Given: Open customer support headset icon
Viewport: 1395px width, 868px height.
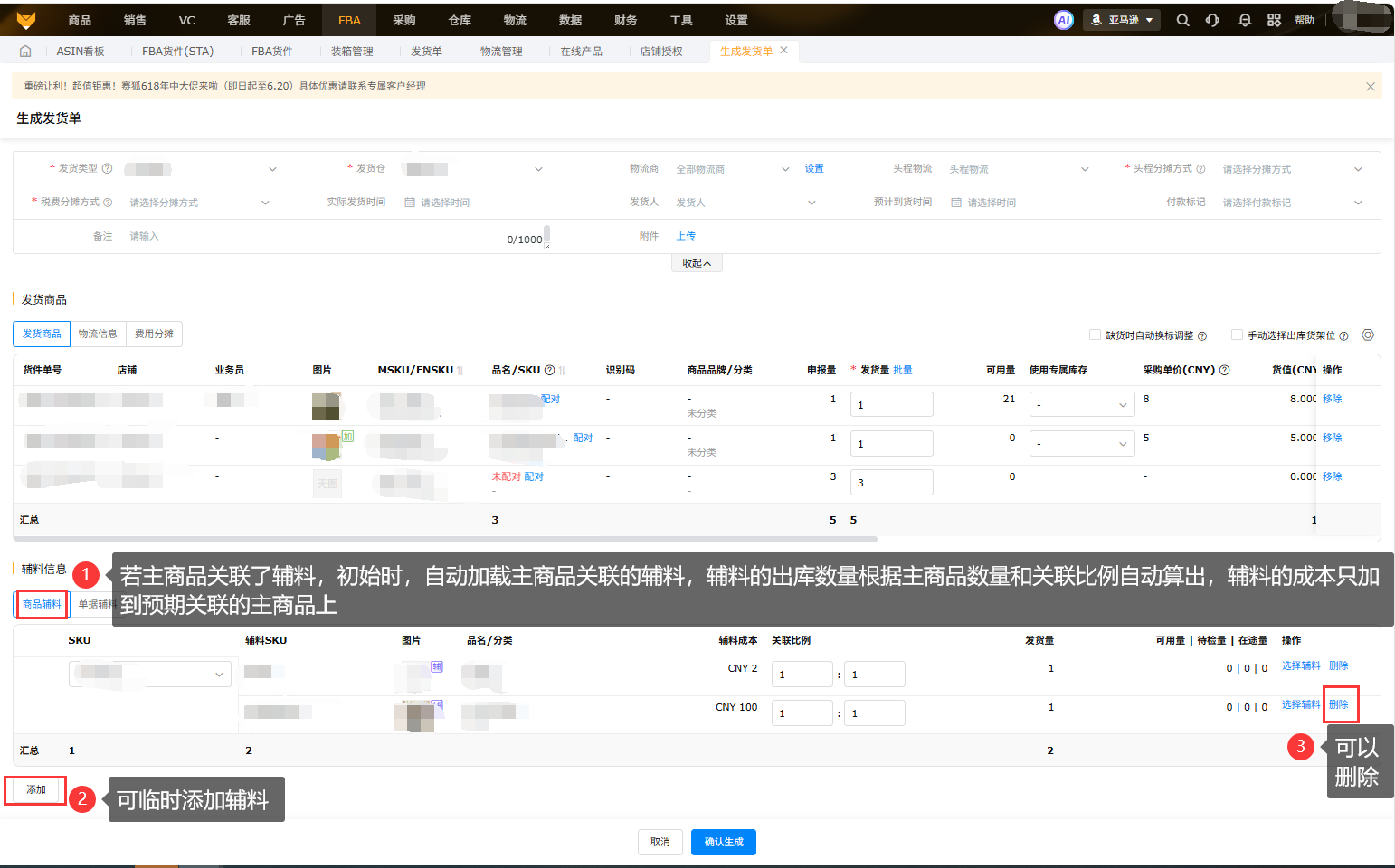Looking at the screenshot, I should coord(1212,20).
